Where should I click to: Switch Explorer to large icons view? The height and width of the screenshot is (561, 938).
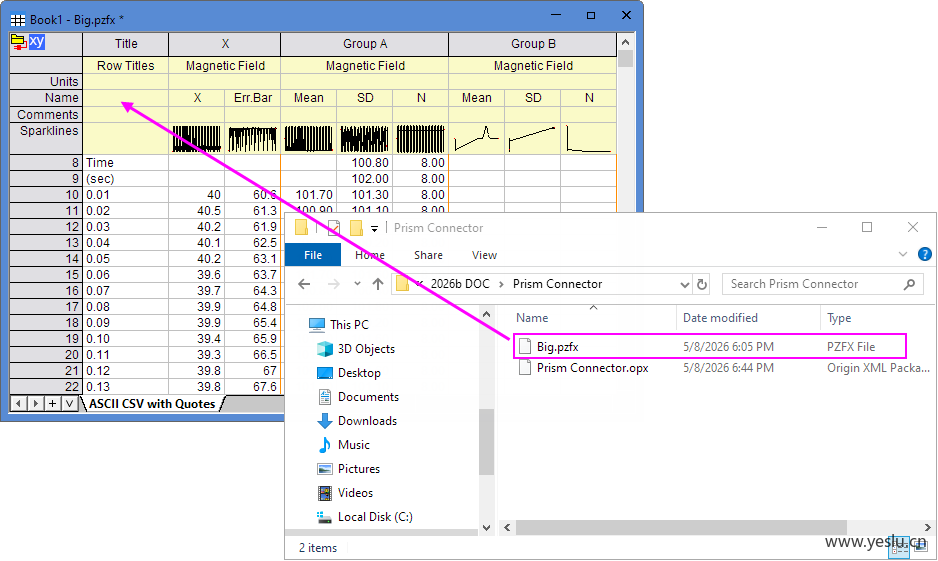[x=920, y=545]
